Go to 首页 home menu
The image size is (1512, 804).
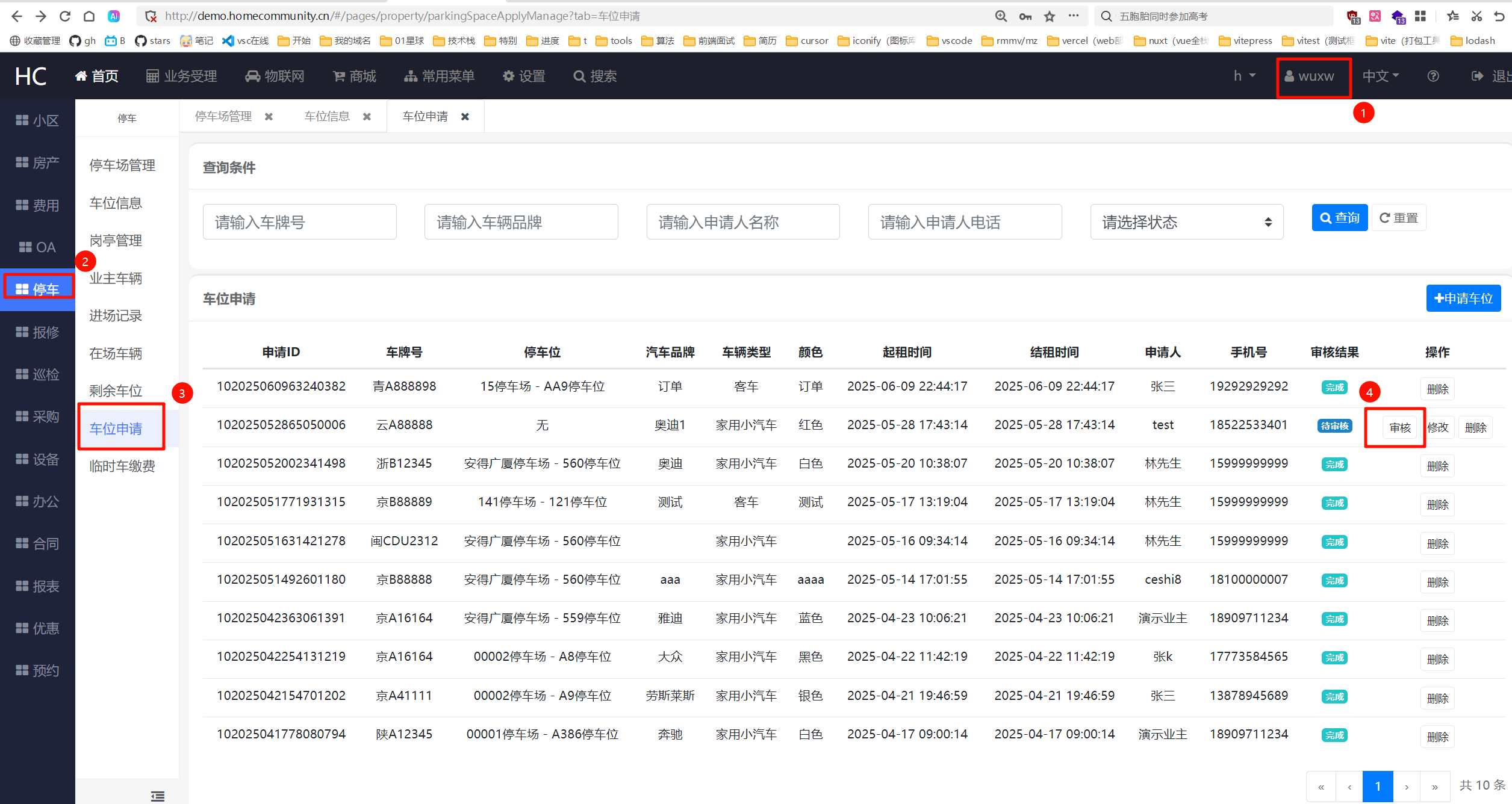pos(96,76)
